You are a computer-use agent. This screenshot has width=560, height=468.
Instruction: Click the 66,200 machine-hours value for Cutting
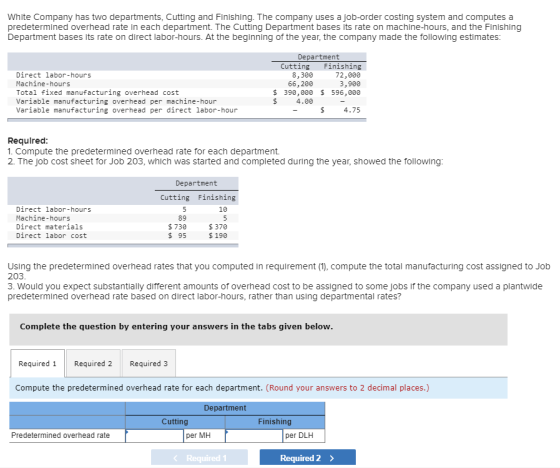[x=300, y=84]
